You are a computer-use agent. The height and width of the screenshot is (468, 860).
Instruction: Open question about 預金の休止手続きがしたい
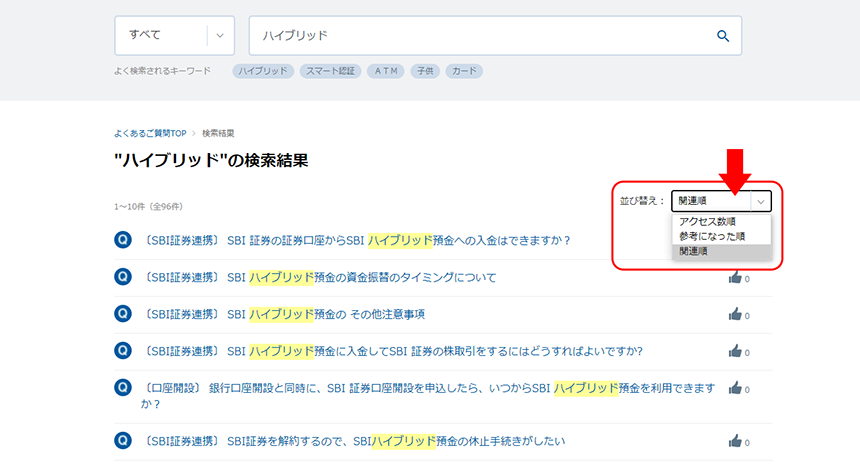click(x=353, y=441)
